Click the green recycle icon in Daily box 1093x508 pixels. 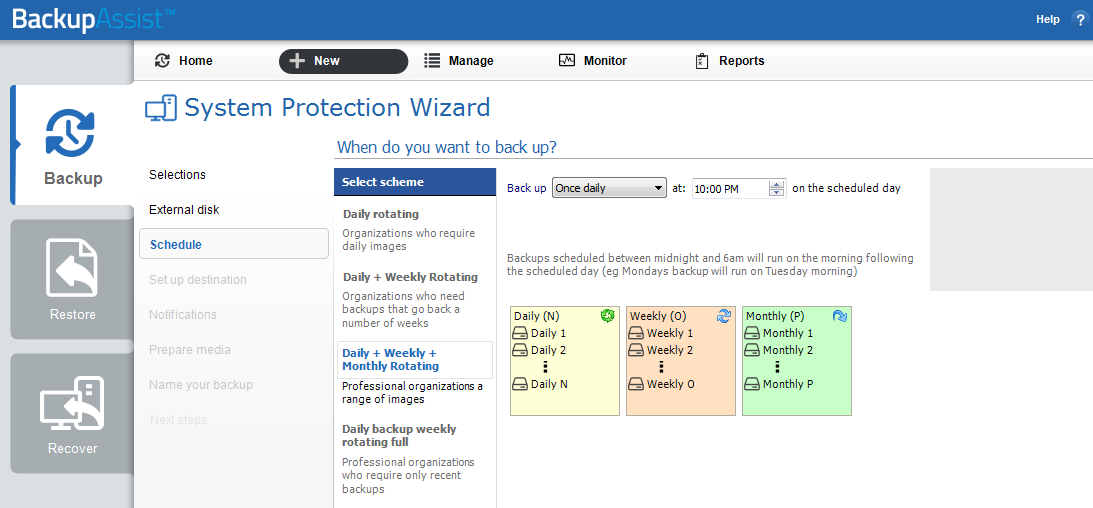(x=607, y=316)
